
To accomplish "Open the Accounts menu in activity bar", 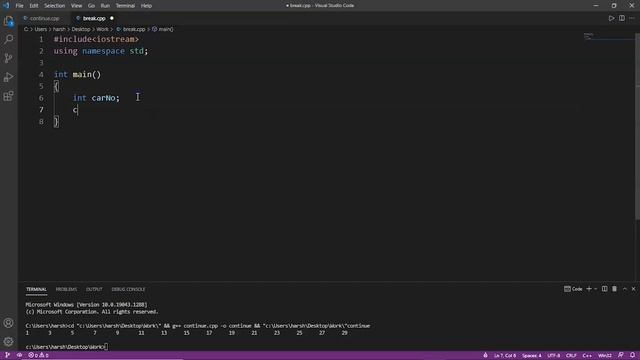I will coord(9,323).
